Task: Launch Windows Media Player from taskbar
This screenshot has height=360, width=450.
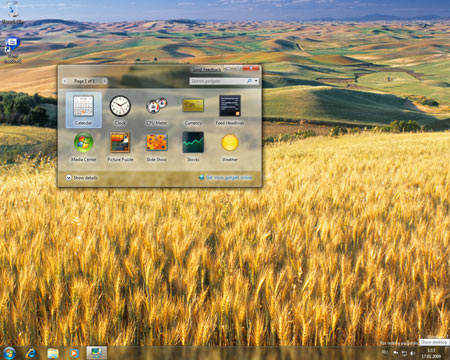Action: click(x=74, y=353)
